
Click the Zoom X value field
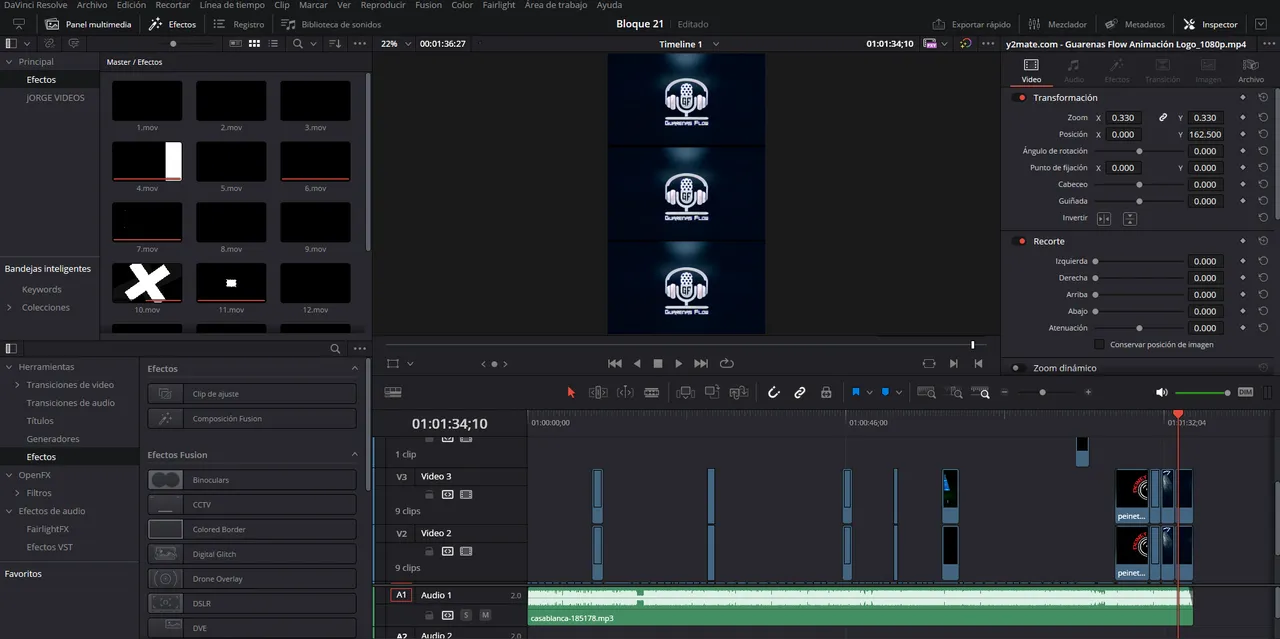[x=1123, y=118]
